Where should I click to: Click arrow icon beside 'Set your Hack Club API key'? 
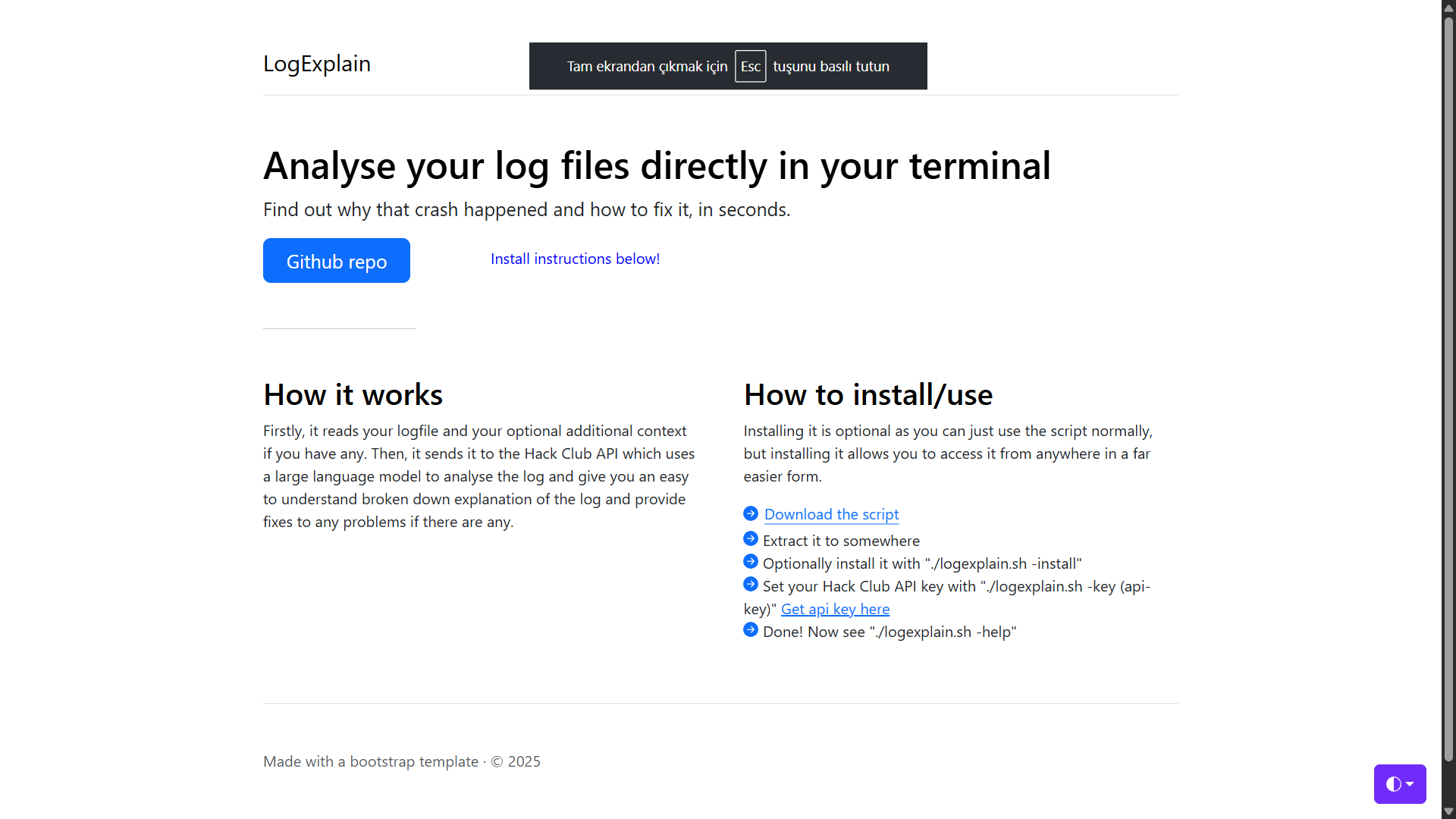pos(751,584)
